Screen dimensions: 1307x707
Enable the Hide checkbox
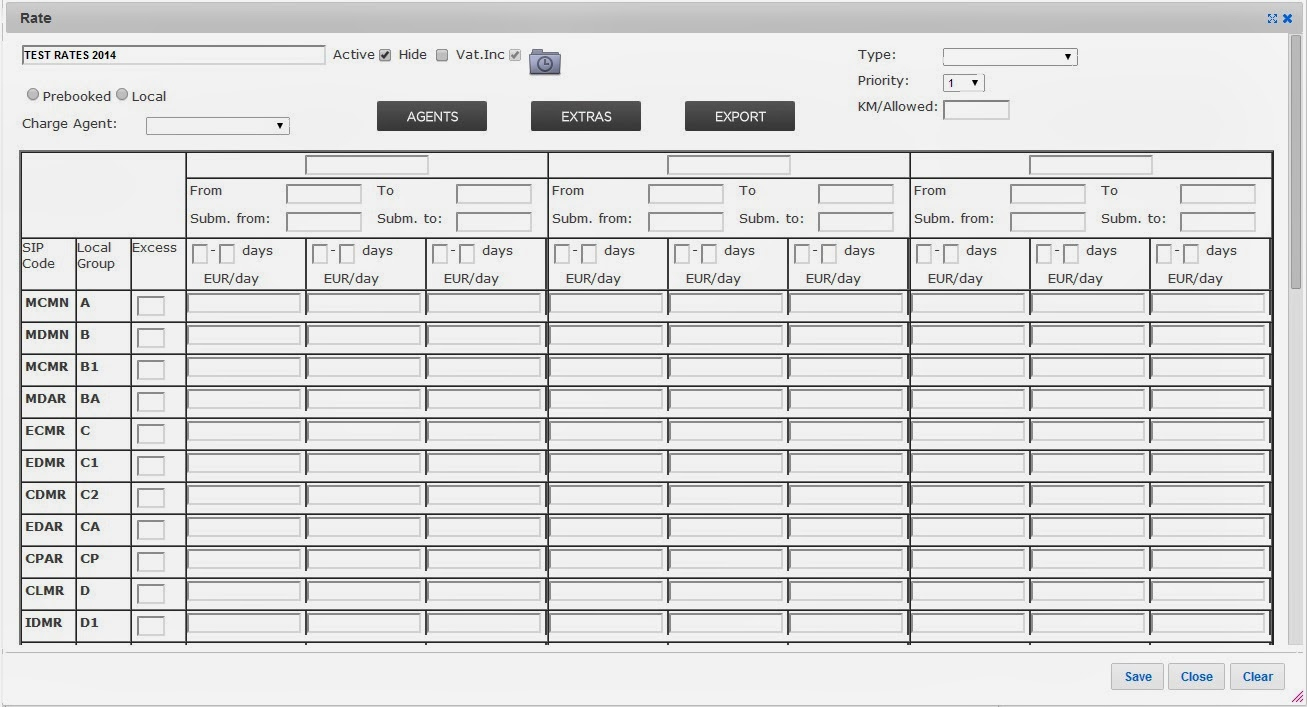442,55
